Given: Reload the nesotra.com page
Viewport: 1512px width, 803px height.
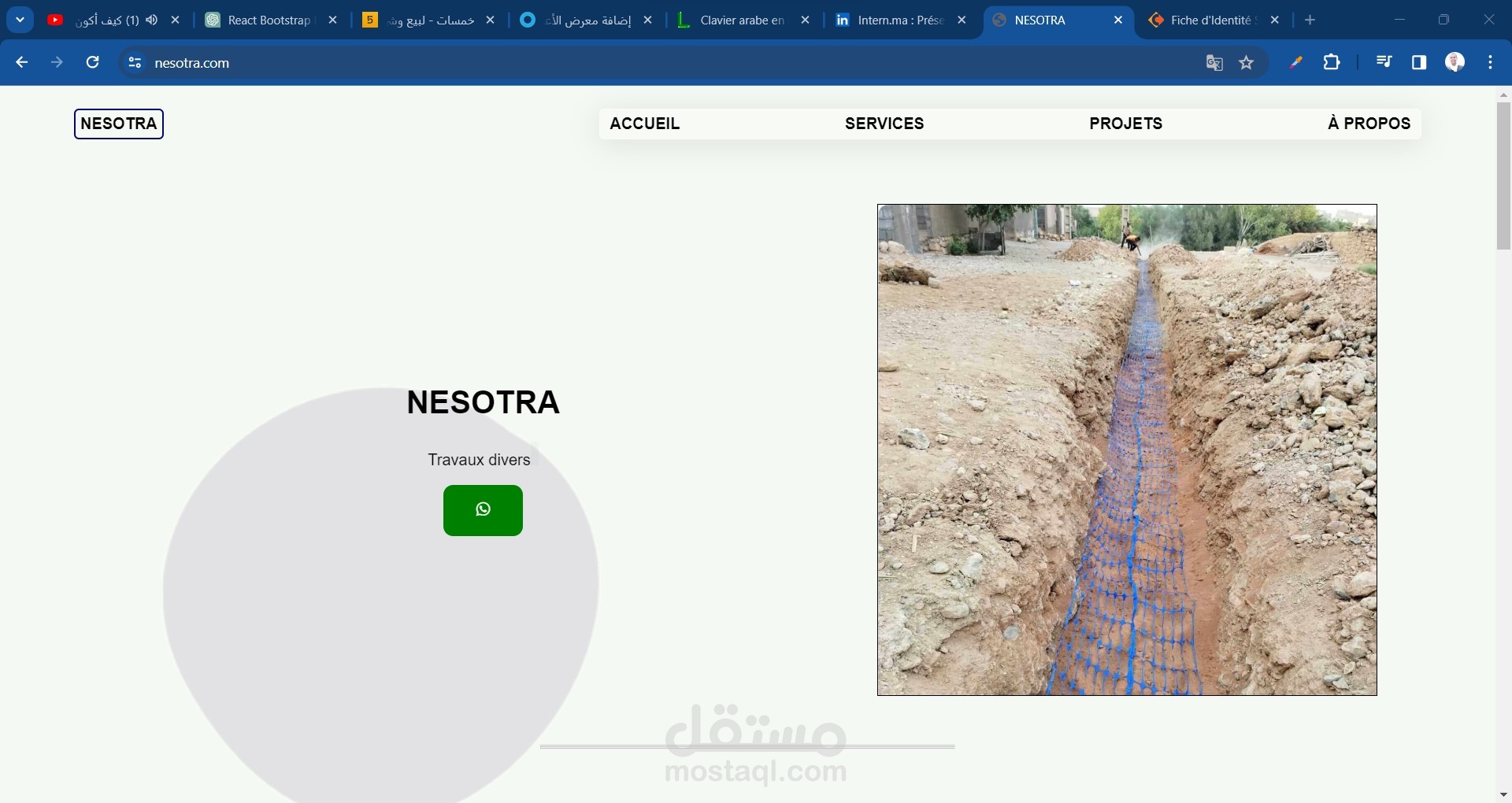Looking at the screenshot, I should tap(92, 62).
